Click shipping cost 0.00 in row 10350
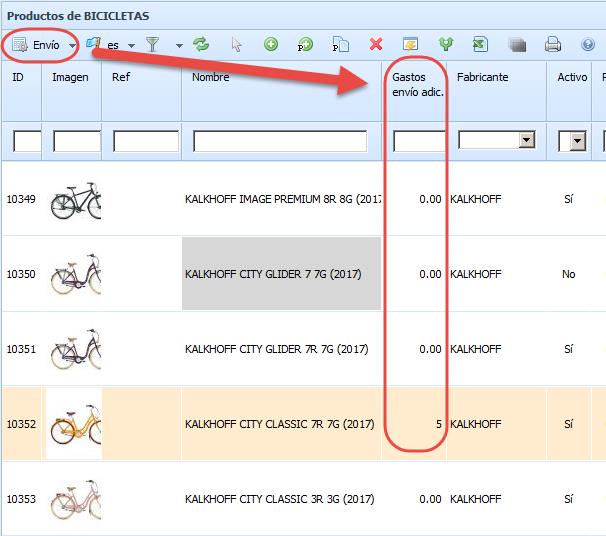This screenshot has width=606, height=536. point(430,274)
